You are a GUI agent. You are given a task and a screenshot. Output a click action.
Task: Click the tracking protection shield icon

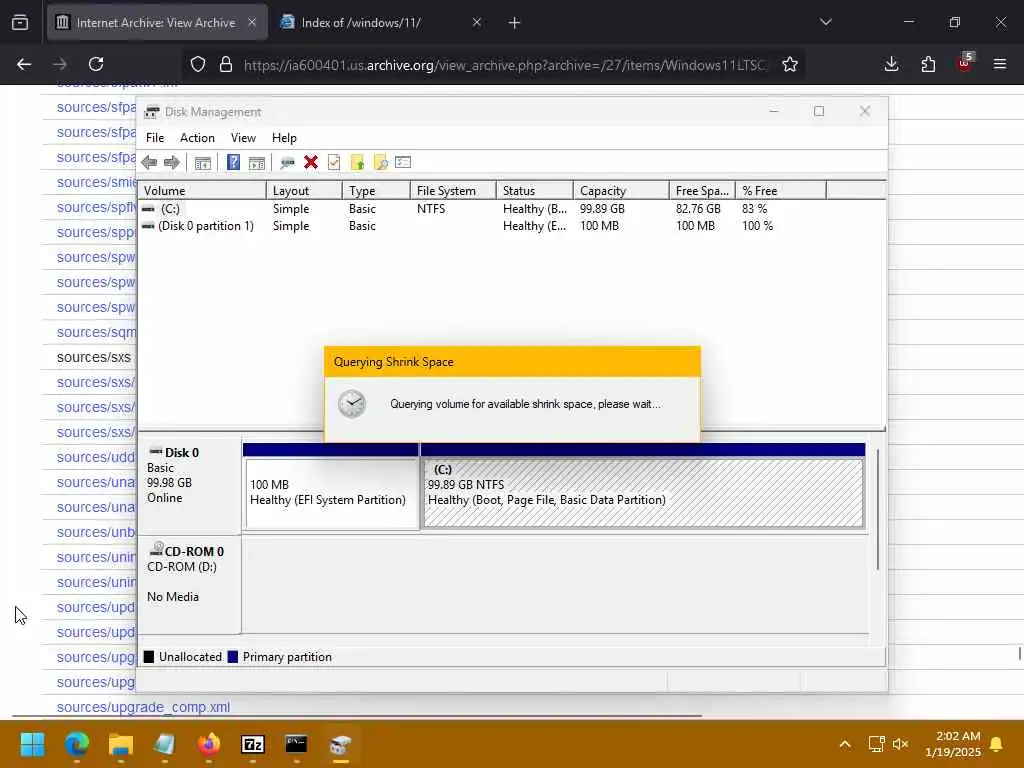(198, 64)
